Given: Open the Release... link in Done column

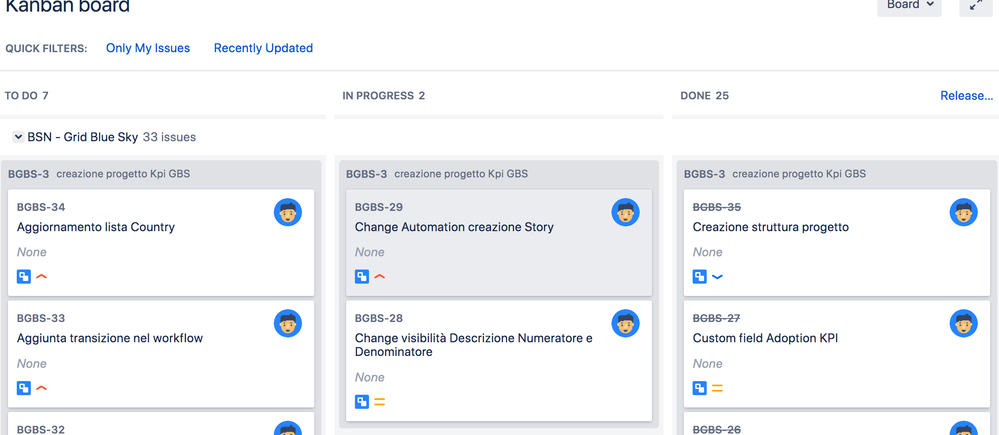Looking at the screenshot, I should pyautogui.click(x=966, y=96).
